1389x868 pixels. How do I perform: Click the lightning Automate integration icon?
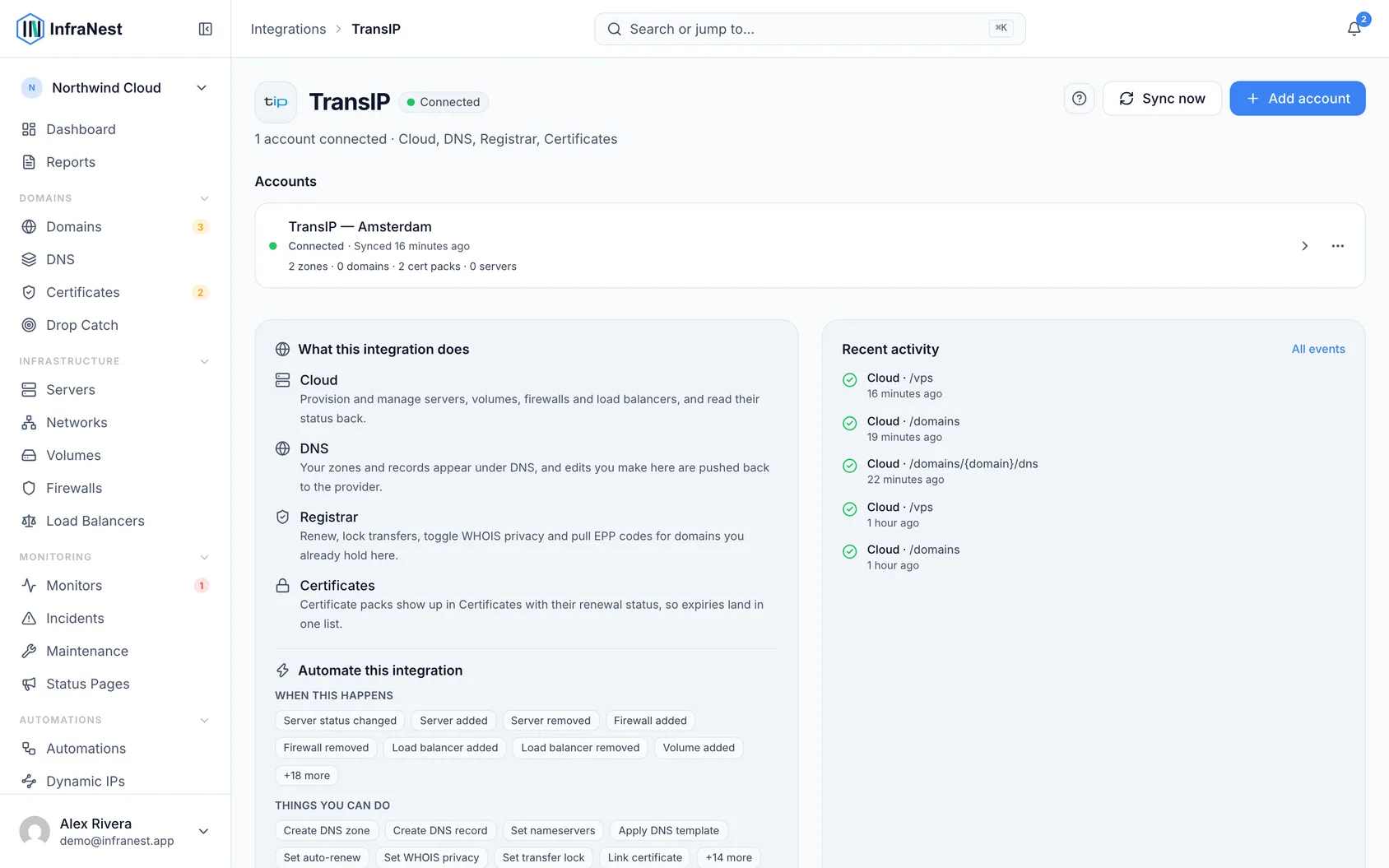[x=282, y=671]
